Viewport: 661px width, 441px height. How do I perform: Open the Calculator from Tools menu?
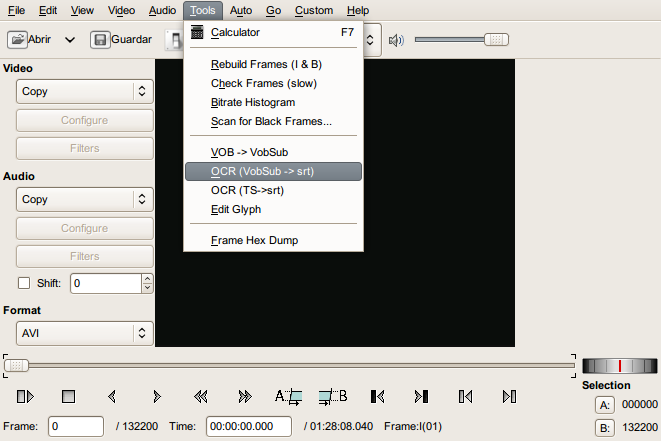[x=235, y=32]
